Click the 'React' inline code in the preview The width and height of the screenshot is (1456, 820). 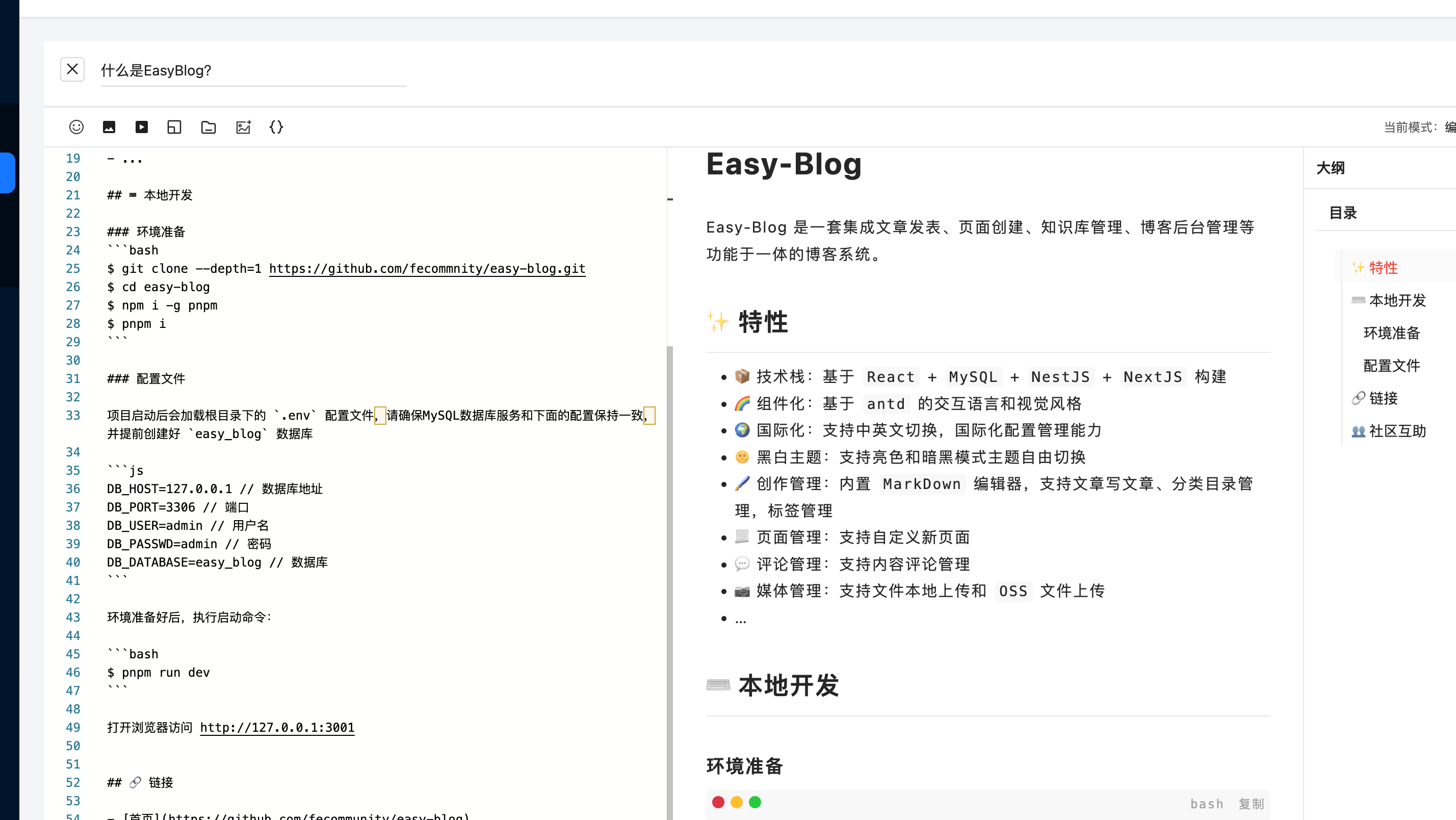891,377
